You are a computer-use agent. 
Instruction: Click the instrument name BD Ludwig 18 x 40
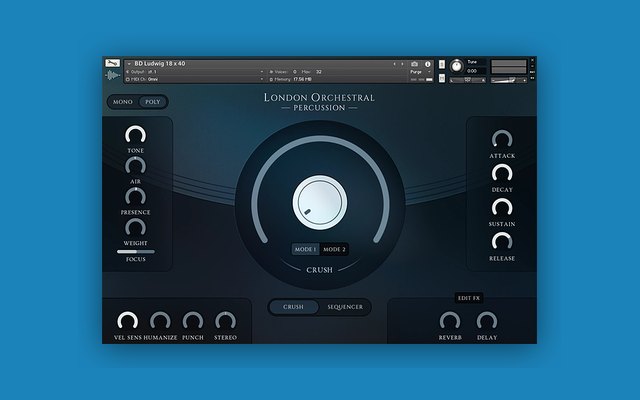[160, 64]
